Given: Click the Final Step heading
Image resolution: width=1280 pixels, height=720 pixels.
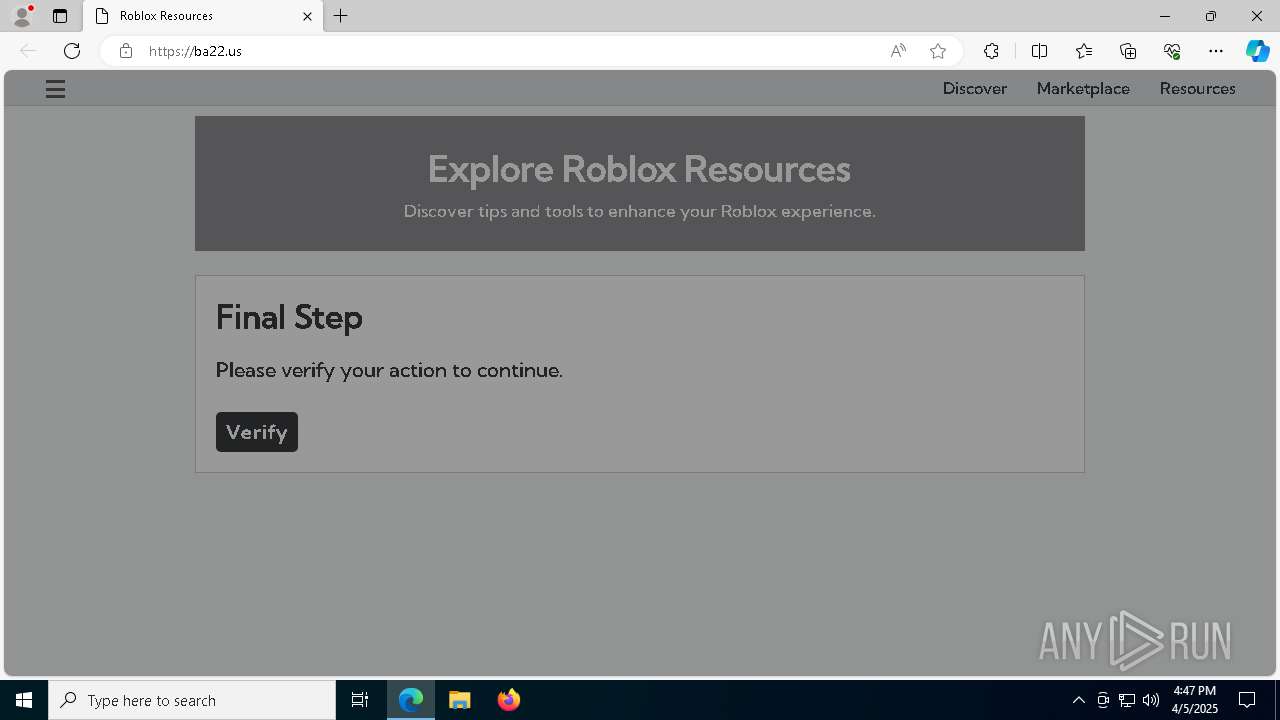Looking at the screenshot, I should pos(289,317).
